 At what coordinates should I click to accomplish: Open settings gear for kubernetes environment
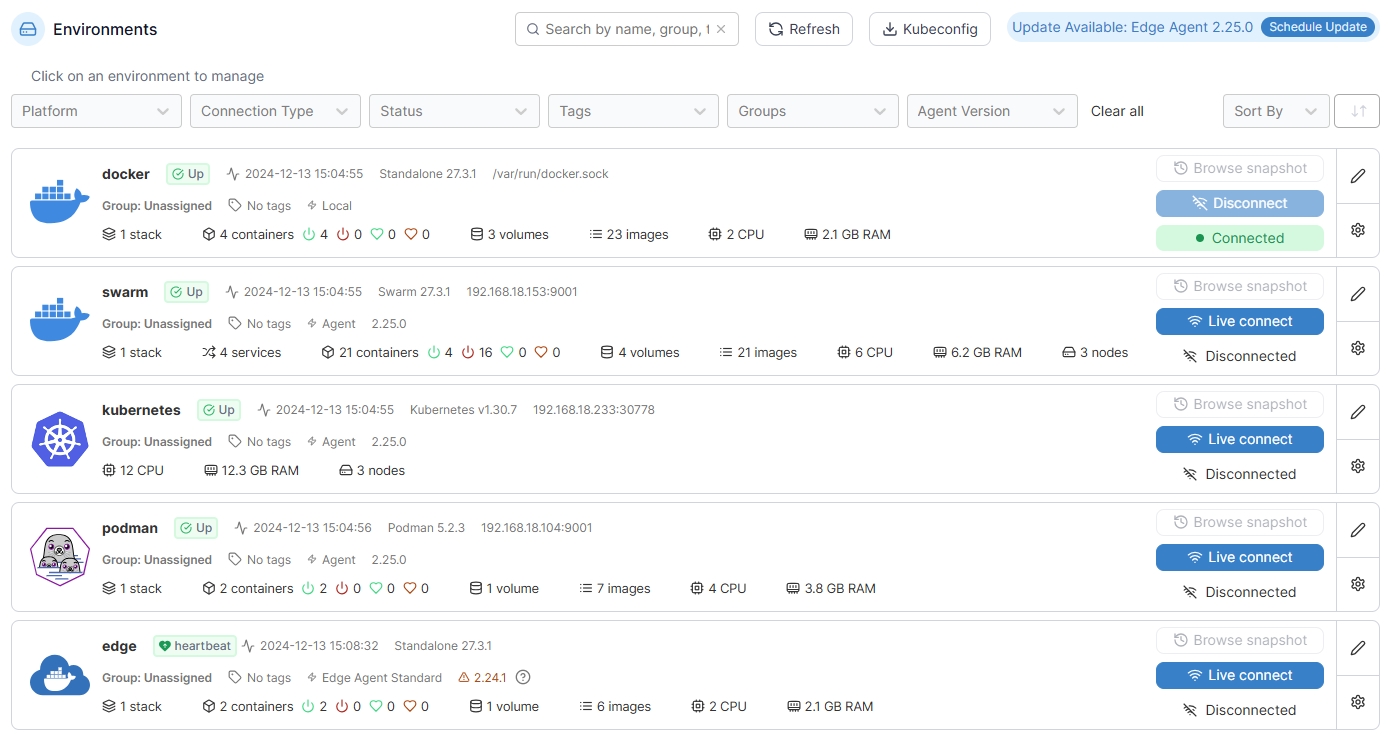point(1357,466)
